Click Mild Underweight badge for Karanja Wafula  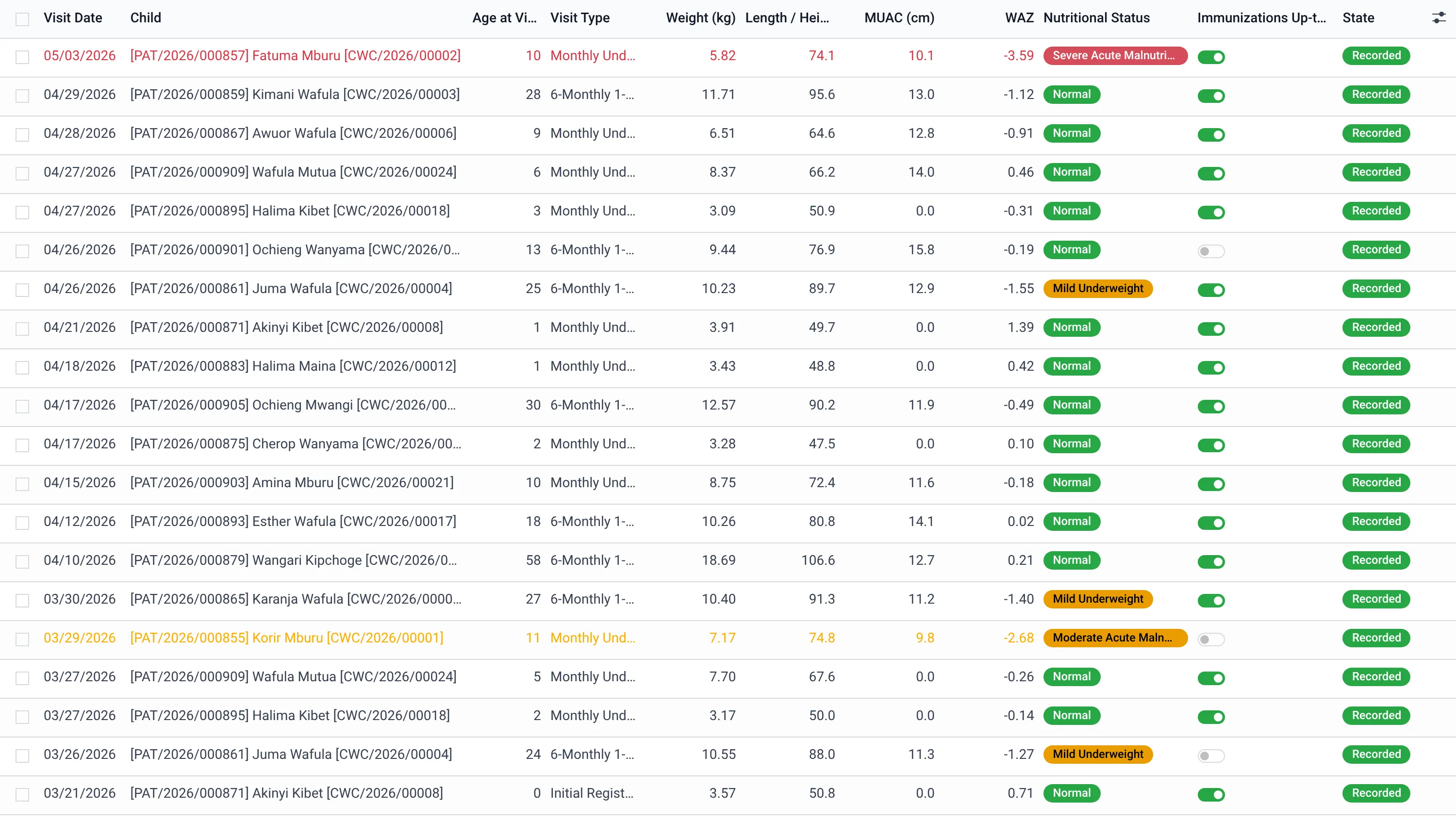1098,599
